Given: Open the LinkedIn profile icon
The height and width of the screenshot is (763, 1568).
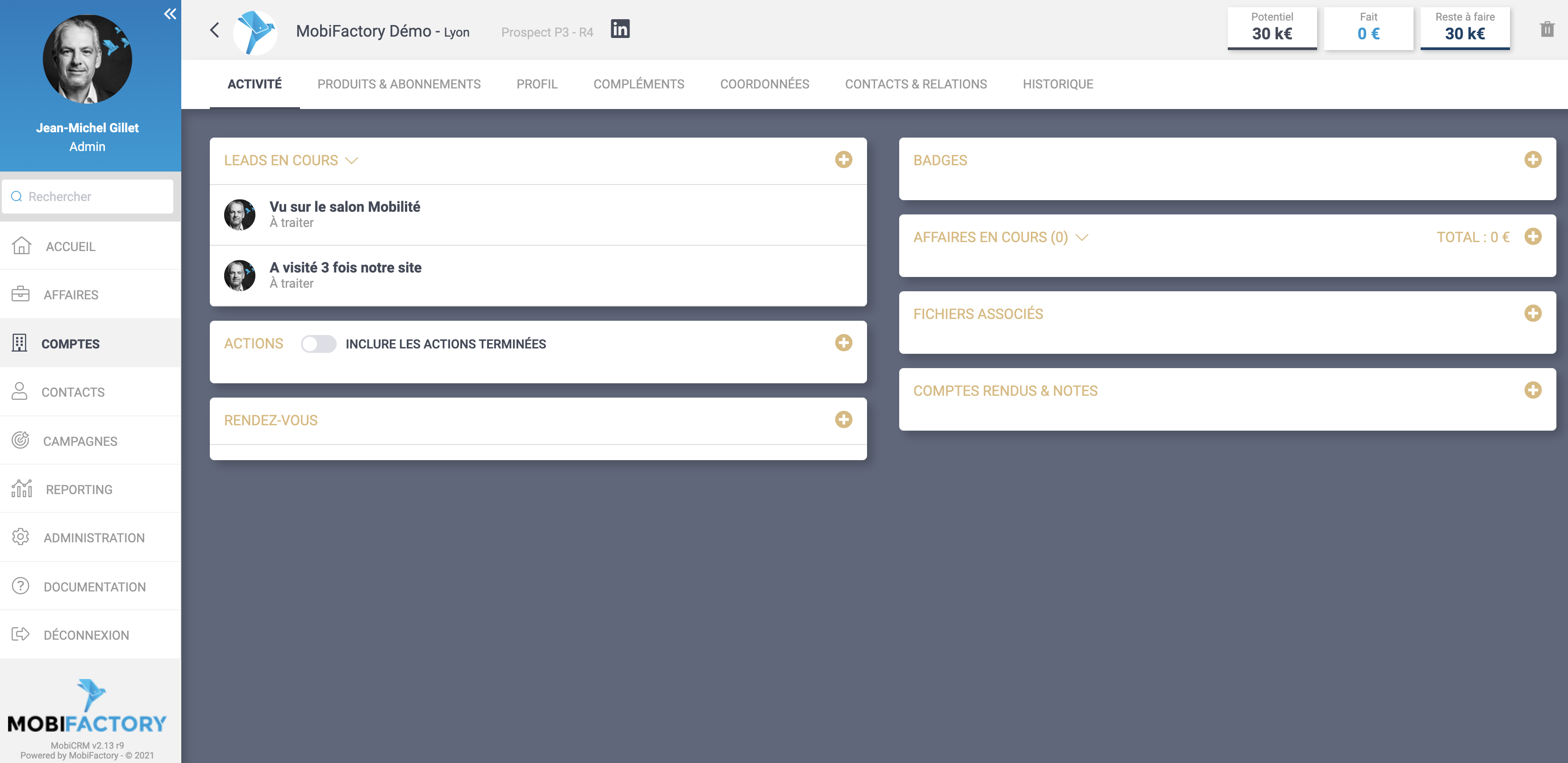Looking at the screenshot, I should (x=620, y=29).
